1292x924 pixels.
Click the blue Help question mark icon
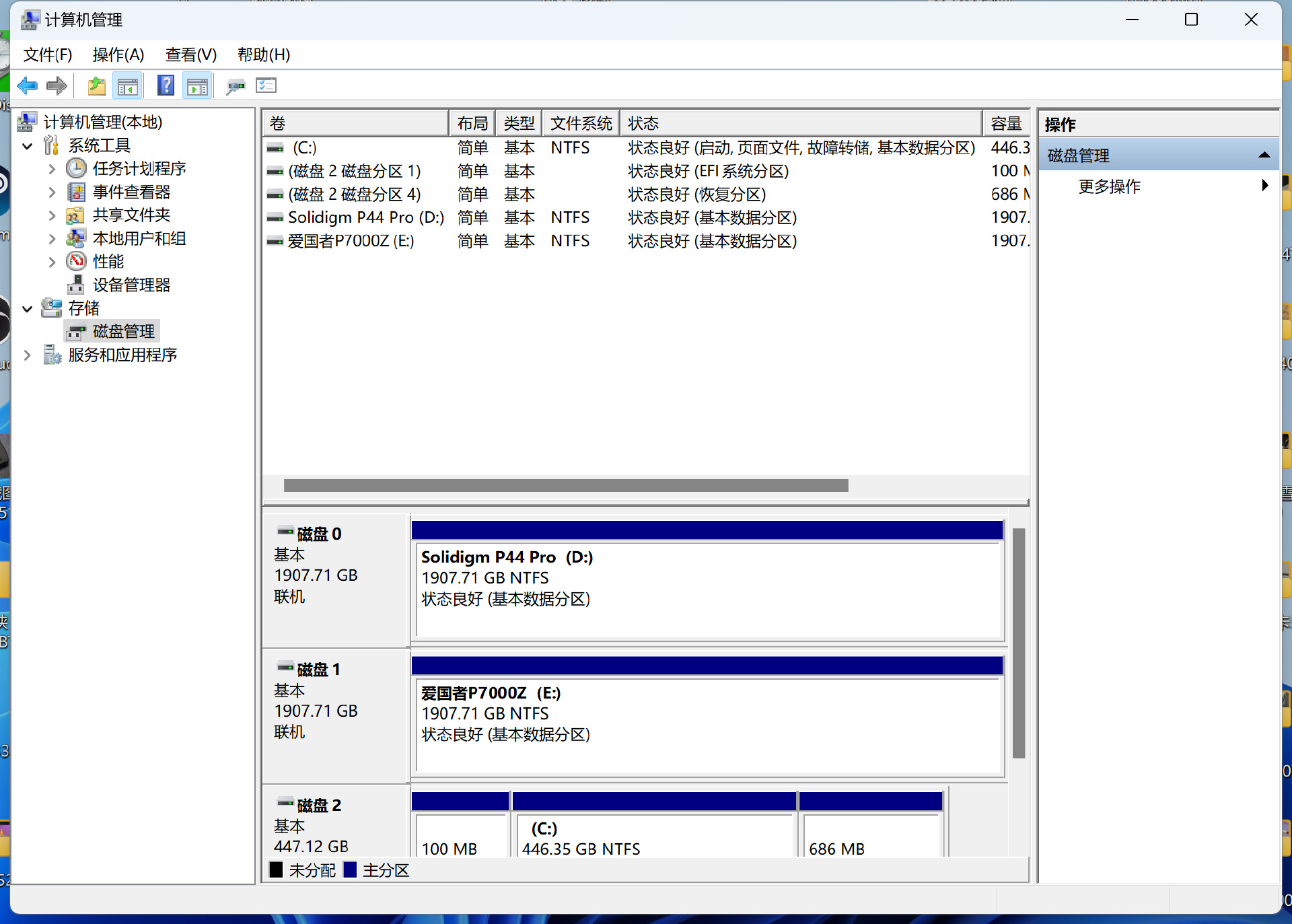coord(165,85)
